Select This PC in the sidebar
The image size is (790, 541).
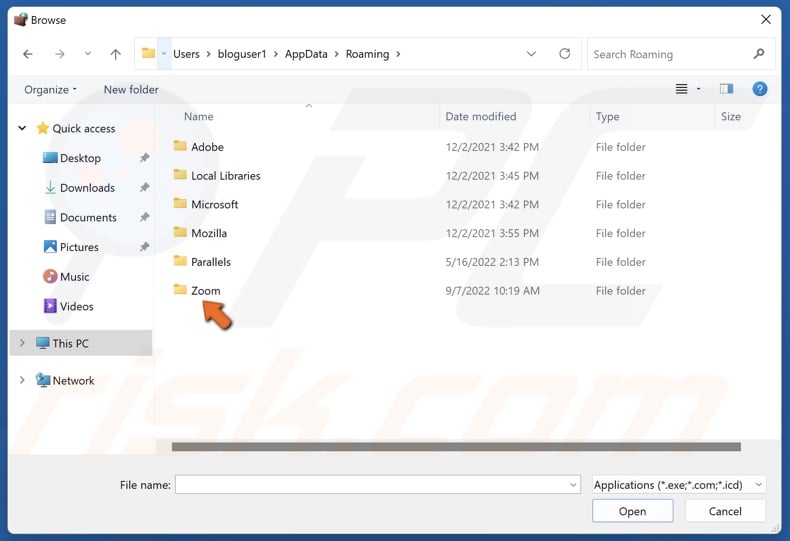pos(71,344)
